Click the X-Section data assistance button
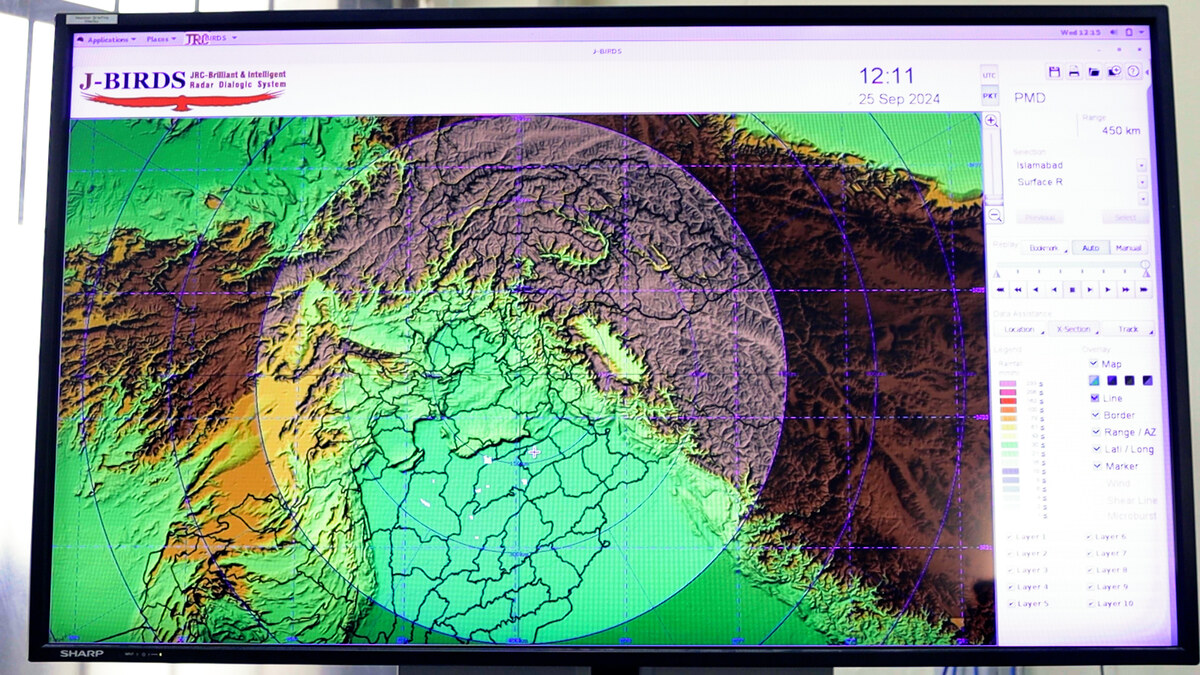 (1073, 329)
